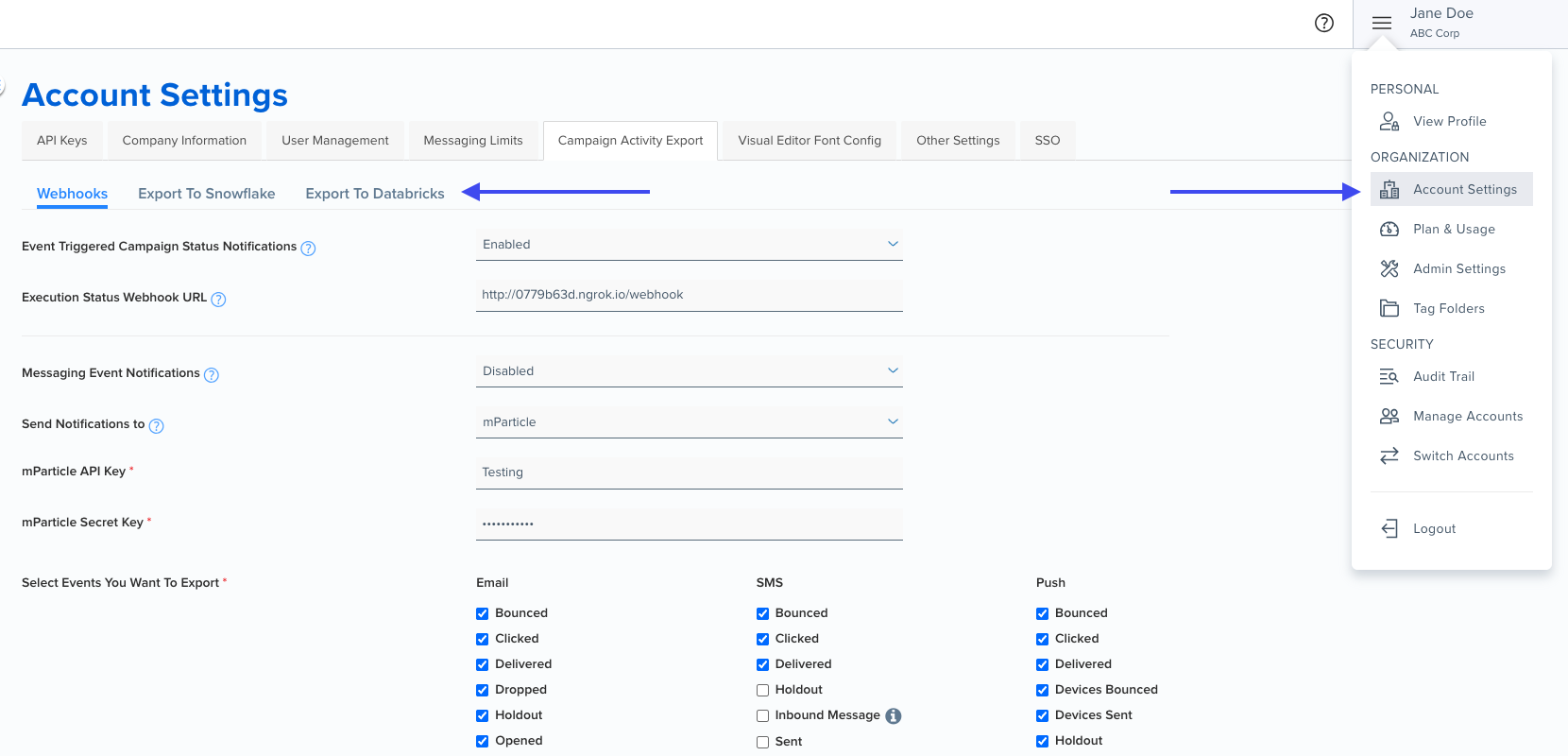Uncheck Email Opened checkbox
The image size is (1568, 756).
(x=482, y=741)
